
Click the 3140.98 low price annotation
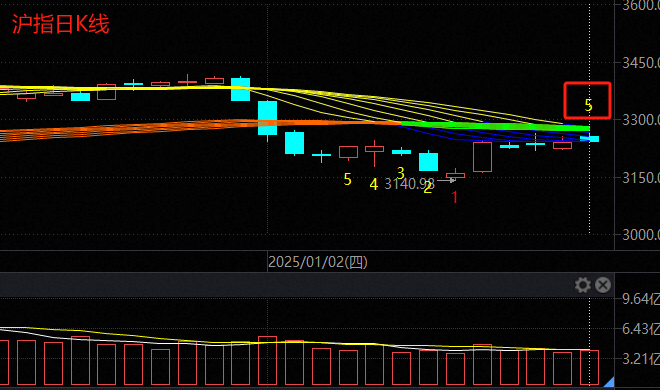[409, 184]
